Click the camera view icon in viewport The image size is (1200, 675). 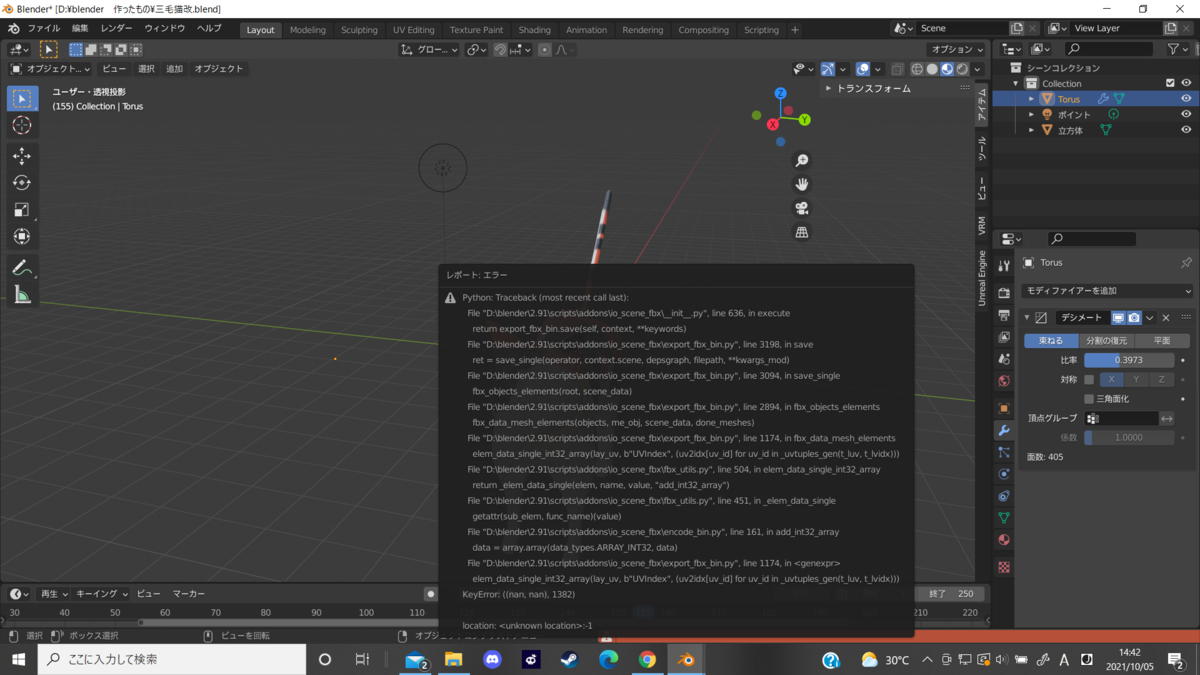coord(802,208)
